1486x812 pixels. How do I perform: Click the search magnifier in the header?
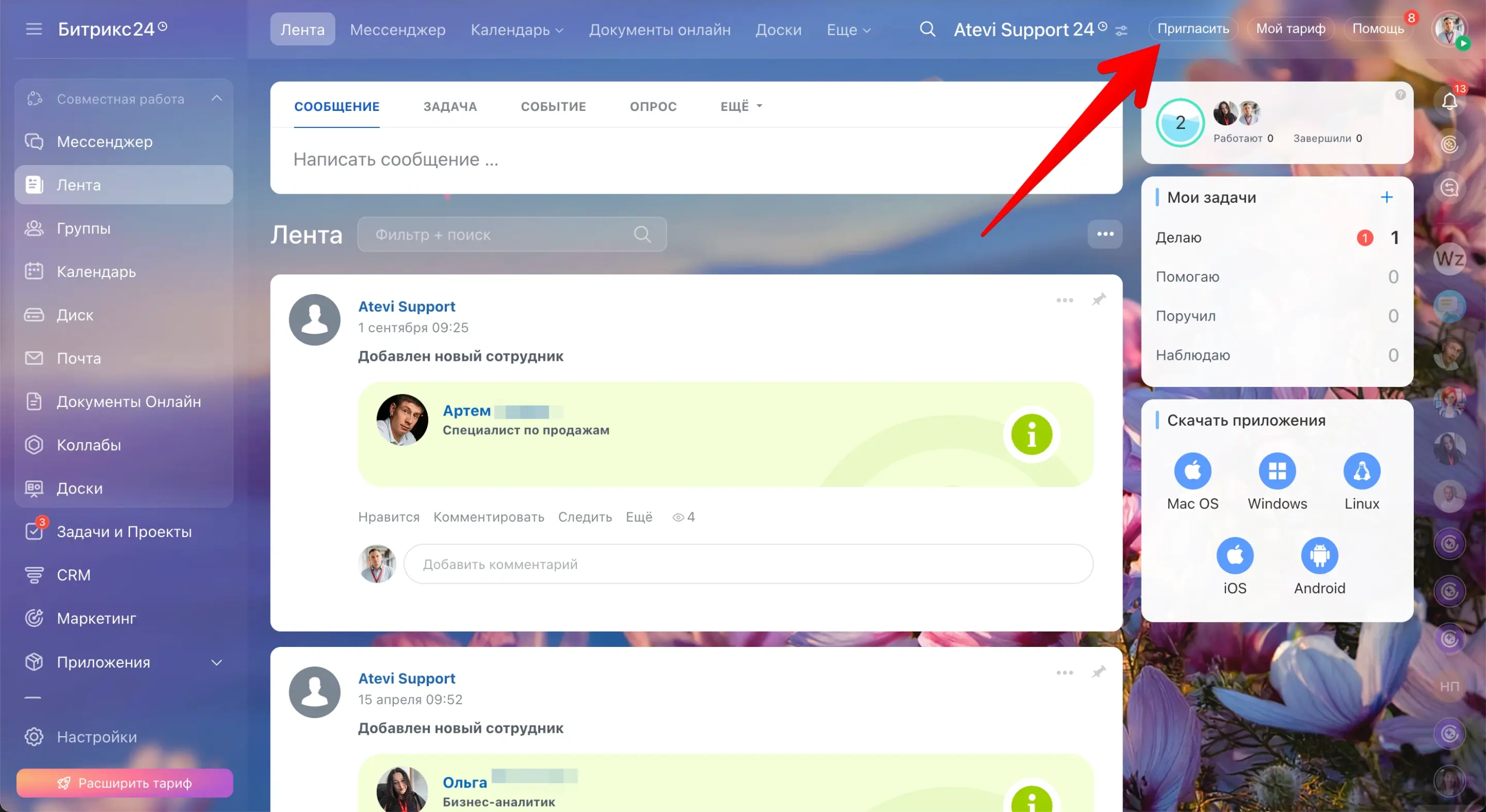(927, 29)
